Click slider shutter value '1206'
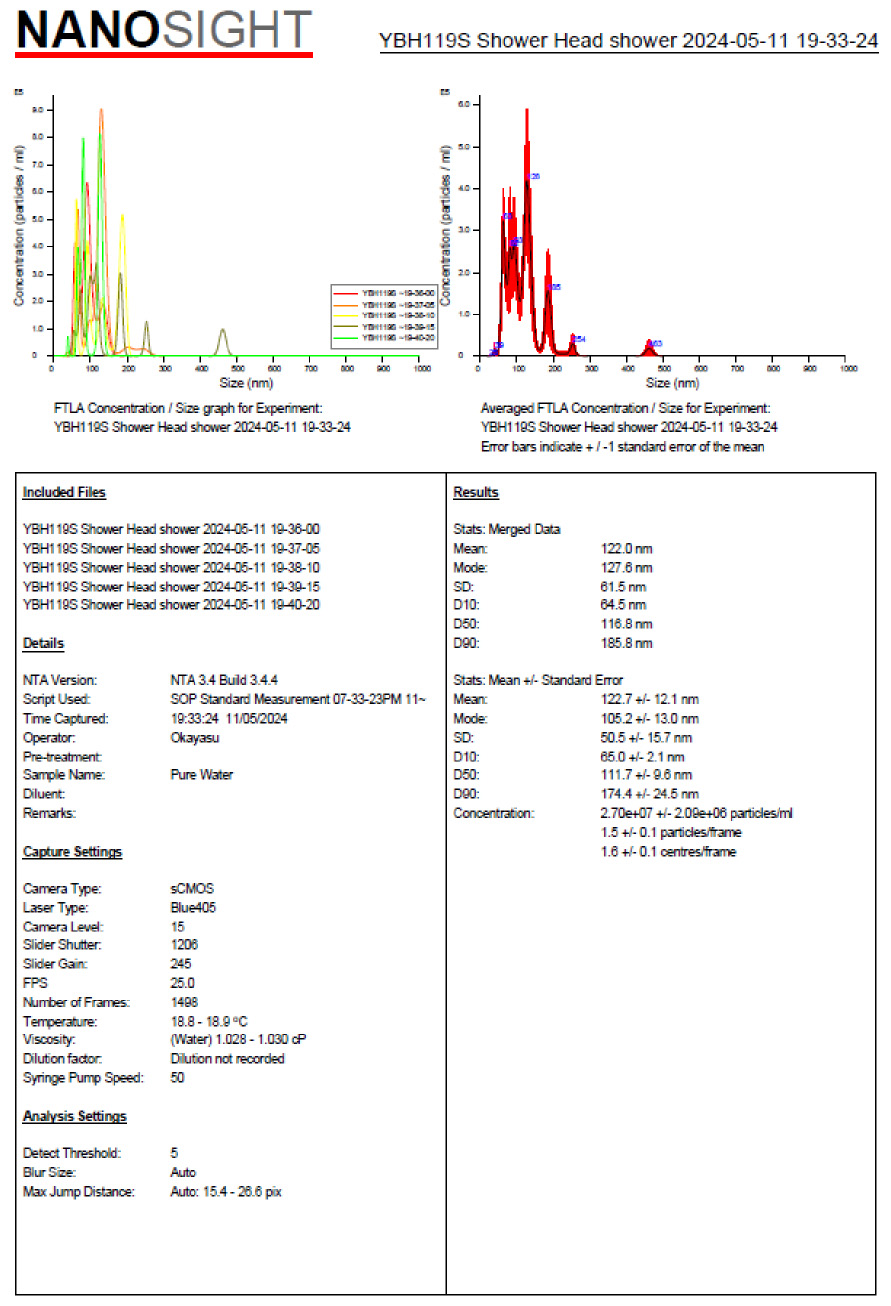This screenshot has height=1306, width=891. click(184, 945)
